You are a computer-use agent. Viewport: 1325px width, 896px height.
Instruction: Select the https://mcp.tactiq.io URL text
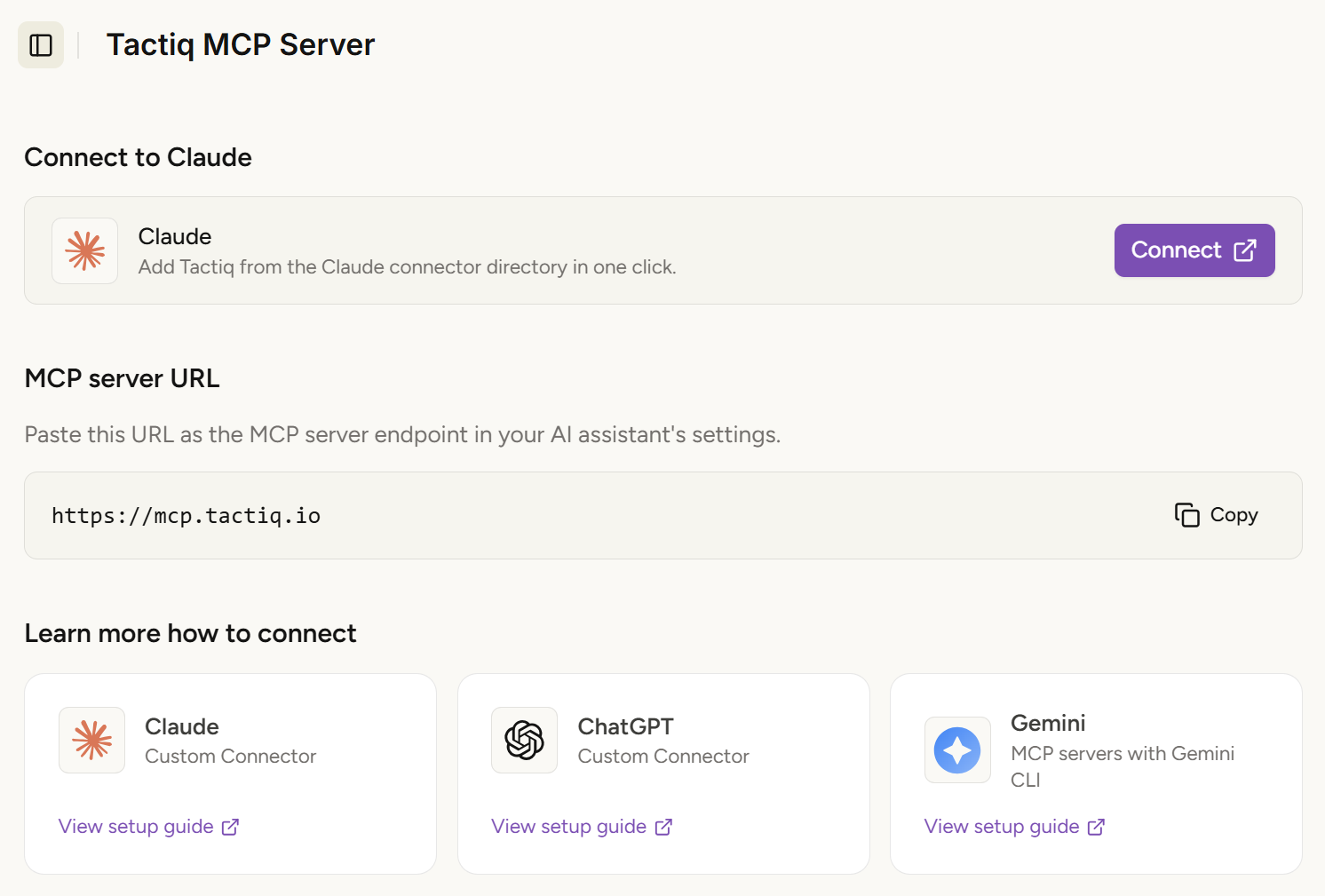click(186, 516)
